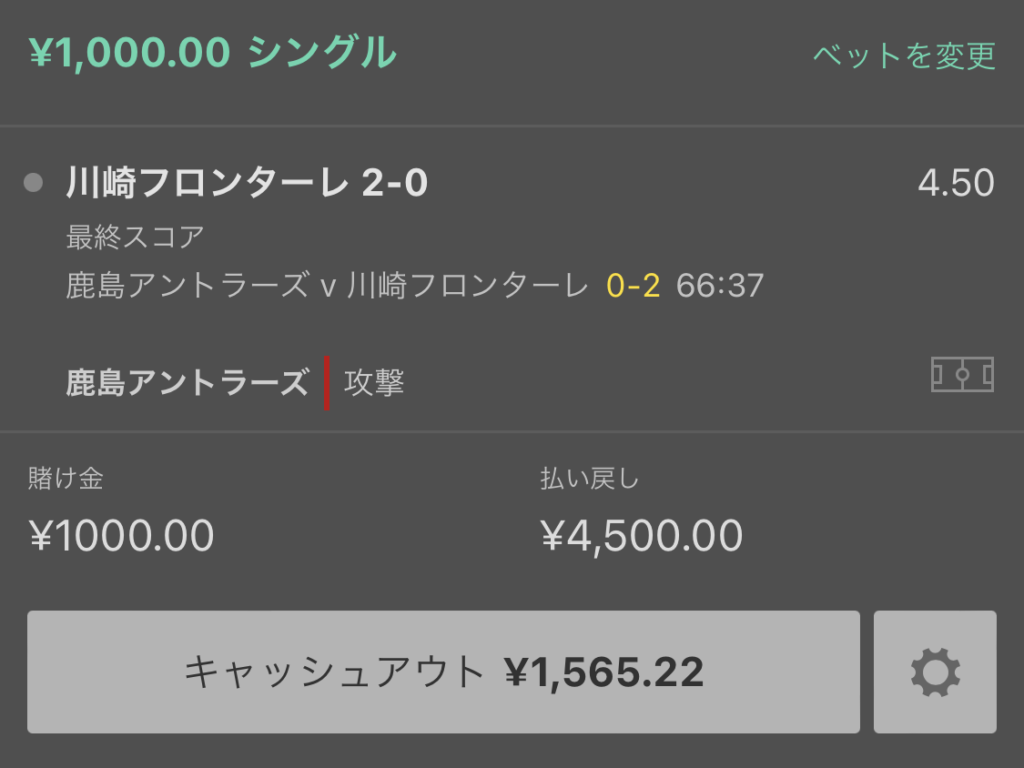Viewport: 1024px width, 768px height.
Task: Open the soccer pitch match view icon
Action: pos(962,375)
